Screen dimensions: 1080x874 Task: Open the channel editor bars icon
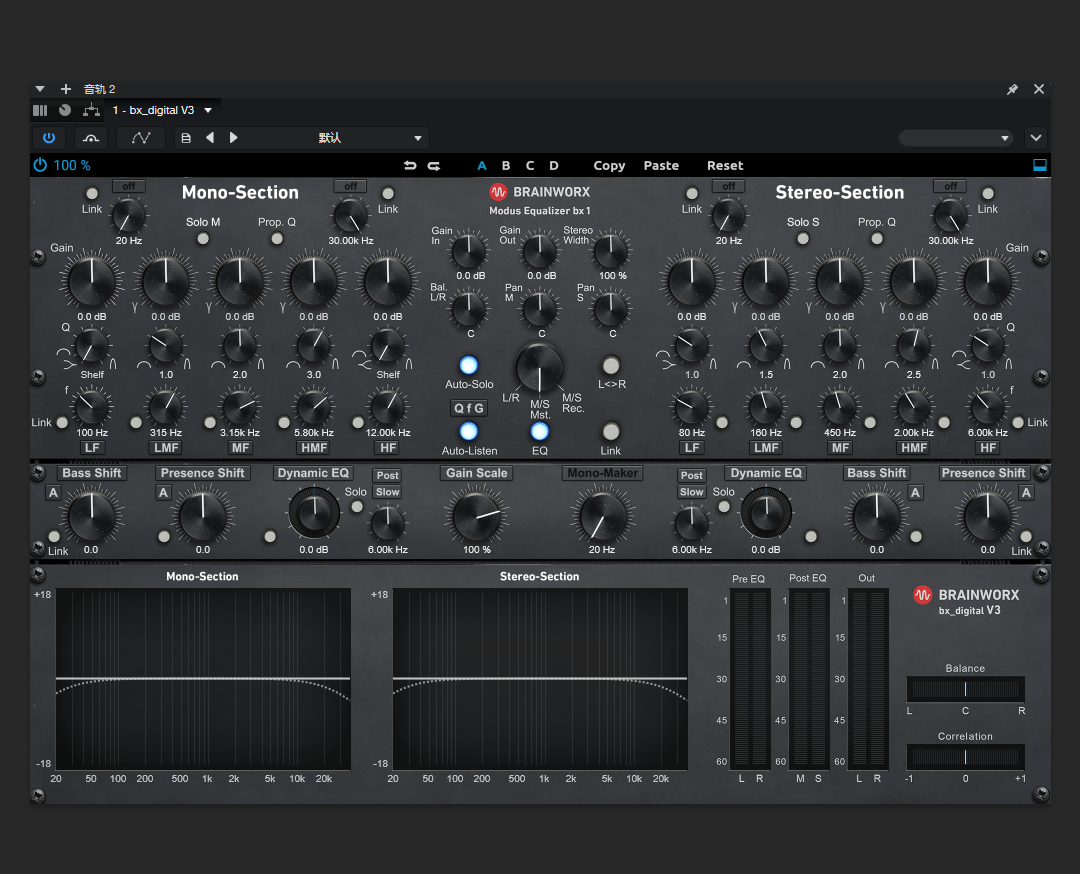40,110
